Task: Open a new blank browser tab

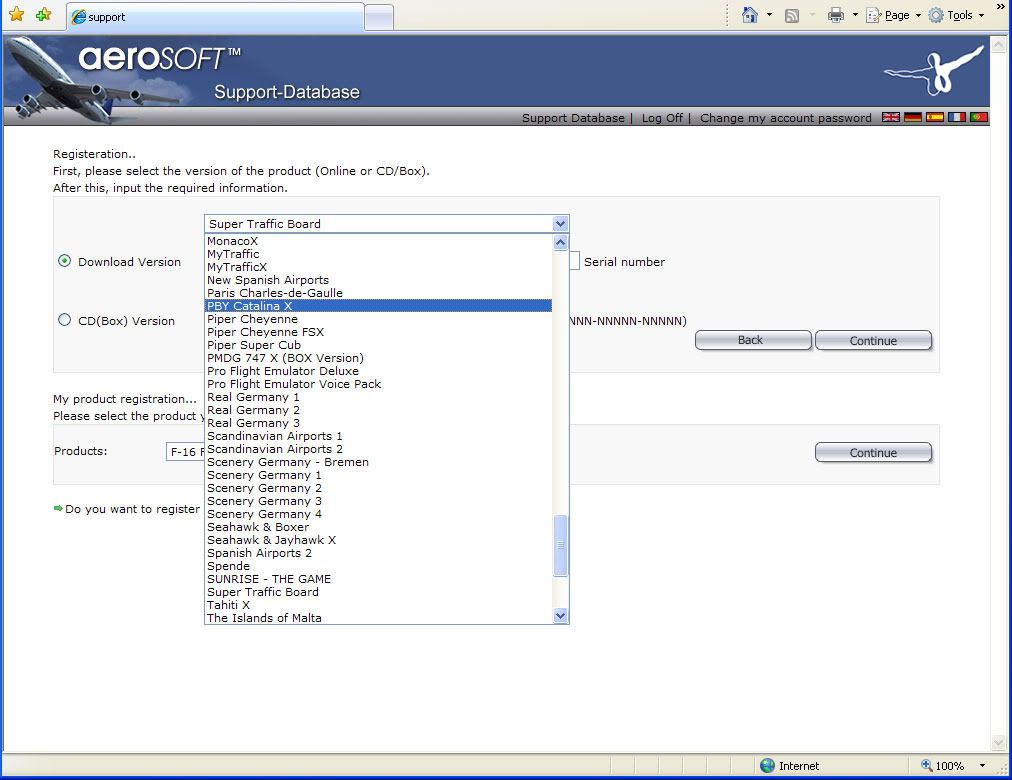Action: pos(379,17)
